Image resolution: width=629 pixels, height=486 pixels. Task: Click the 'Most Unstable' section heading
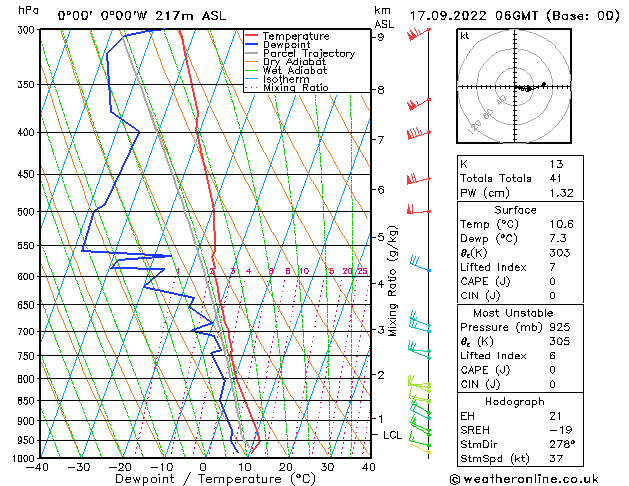click(513, 313)
